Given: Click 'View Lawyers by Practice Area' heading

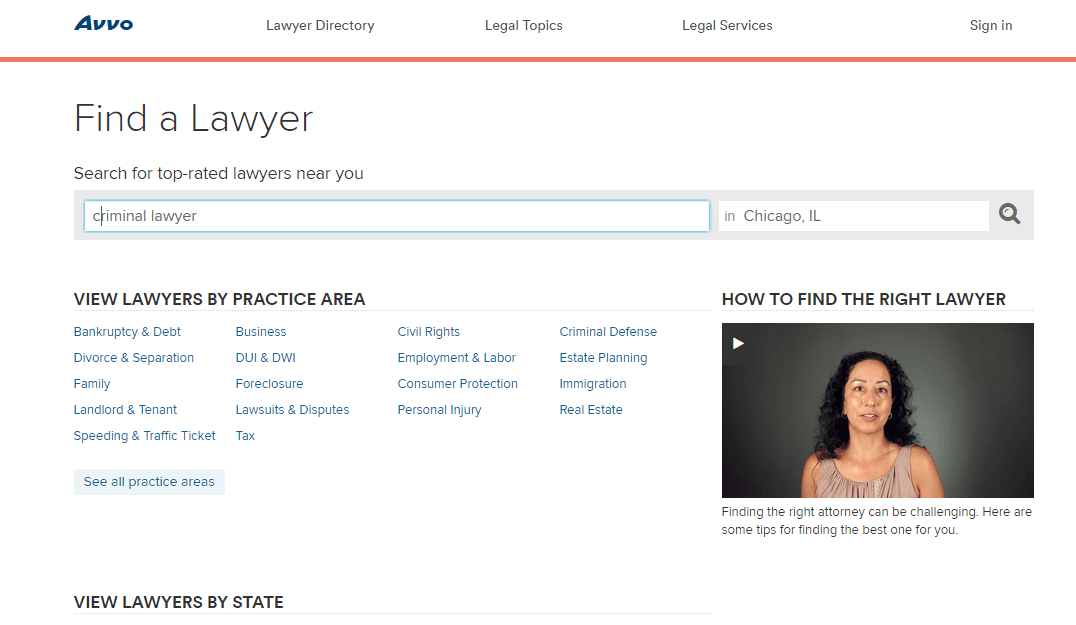Looking at the screenshot, I should point(220,299).
